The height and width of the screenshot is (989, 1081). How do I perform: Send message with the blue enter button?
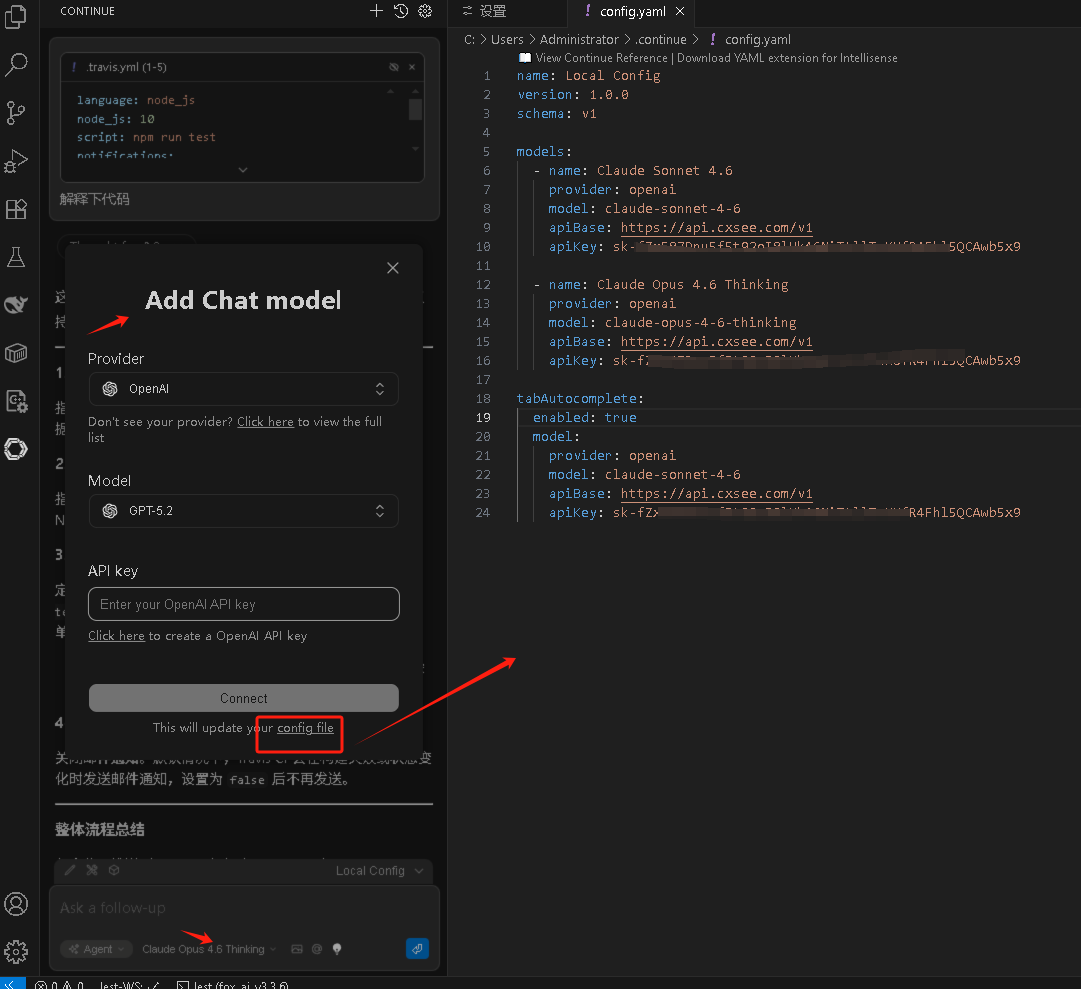click(x=417, y=949)
